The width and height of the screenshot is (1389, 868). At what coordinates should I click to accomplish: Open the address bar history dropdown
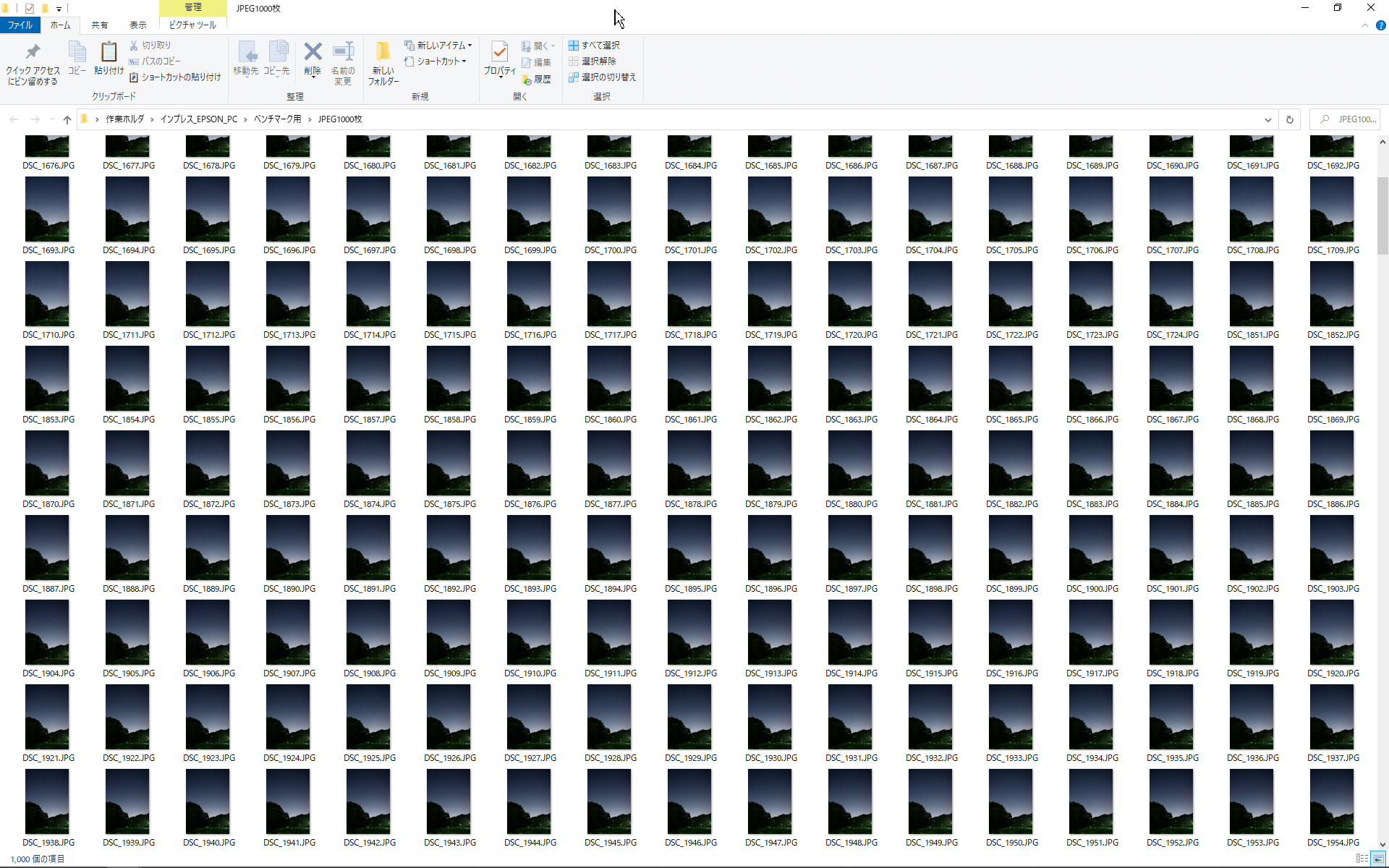click(x=1268, y=119)
